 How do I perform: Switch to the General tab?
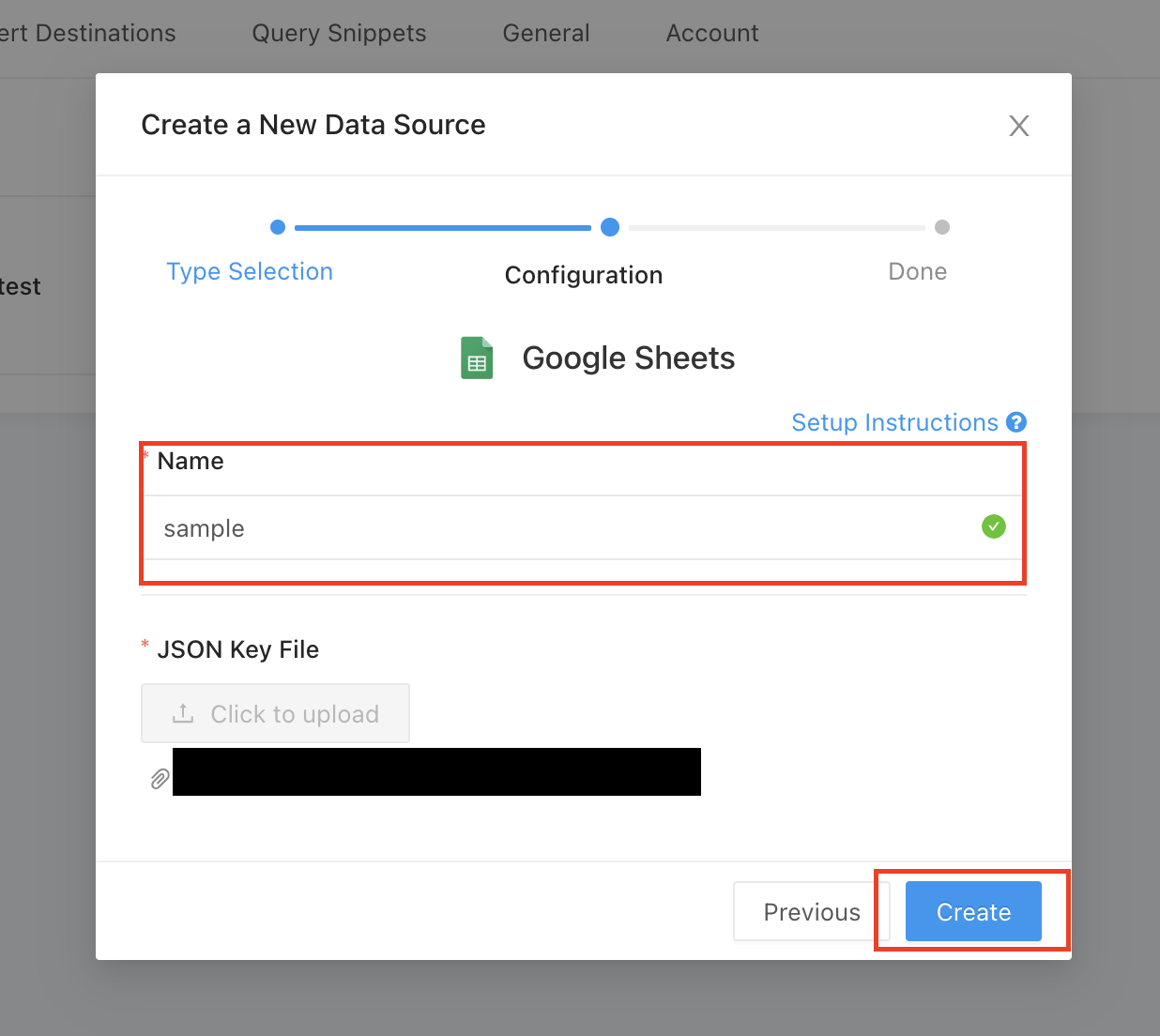click(x=545, y=33)
